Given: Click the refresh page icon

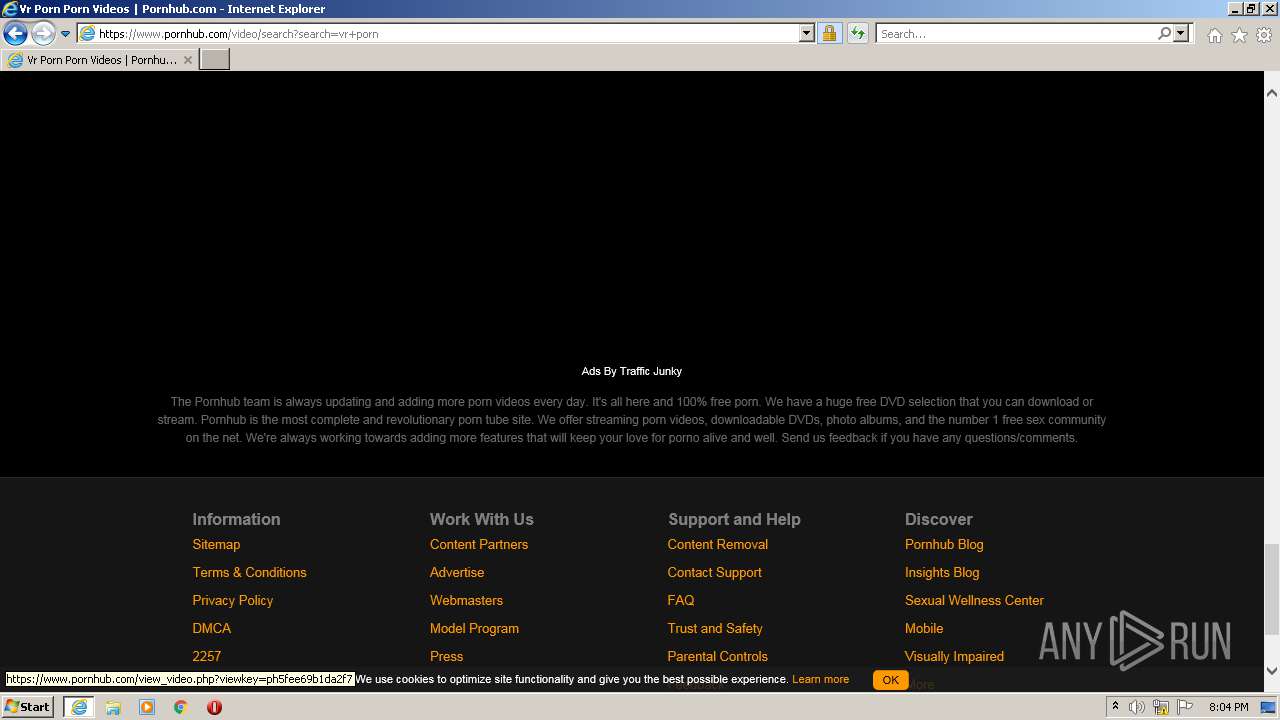Looking at the screenshot, I should [858, 33].
